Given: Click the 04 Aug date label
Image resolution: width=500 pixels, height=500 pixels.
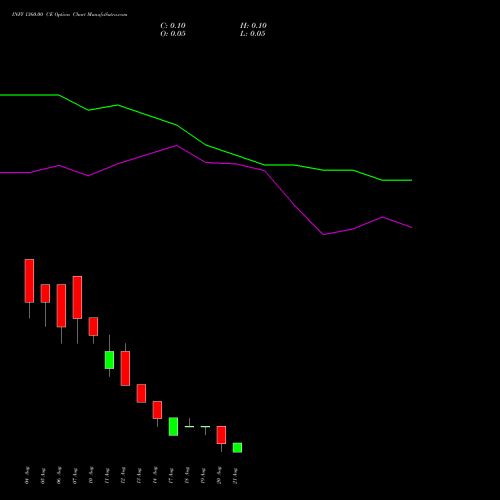Looking at the screenshot, I should pyautogui.click(x=27, y=475).
